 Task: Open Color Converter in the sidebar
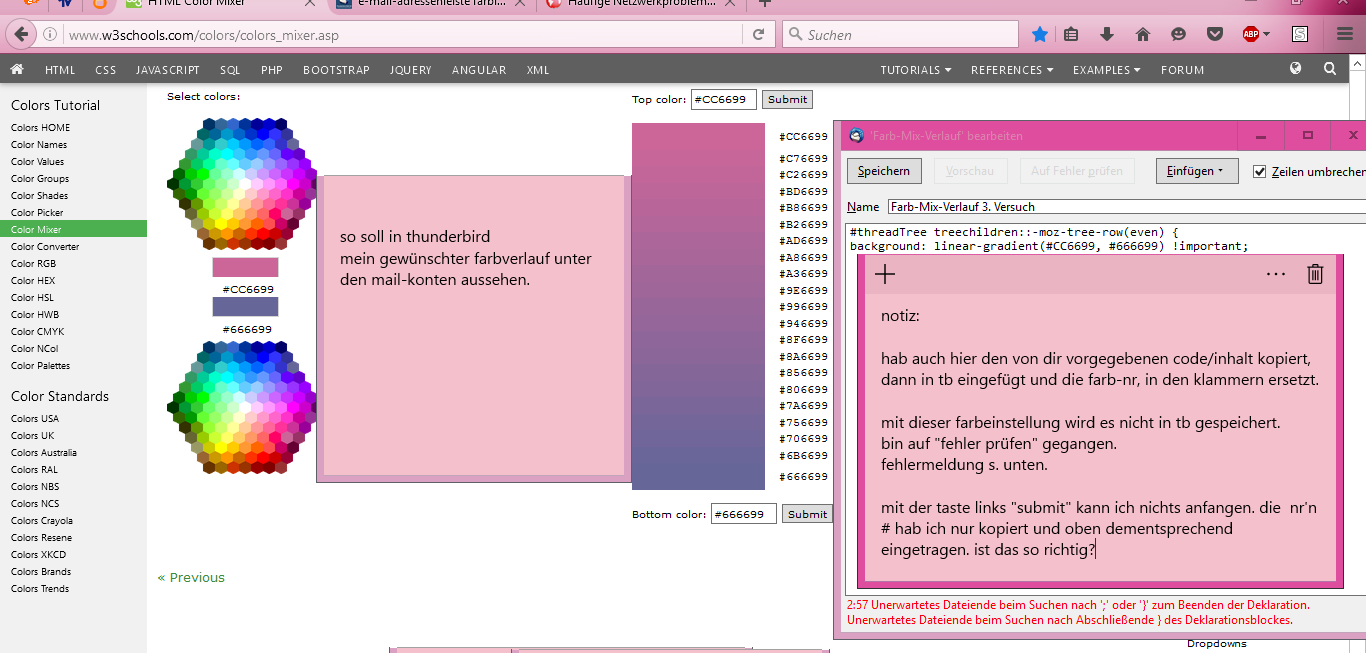(45, 246)
